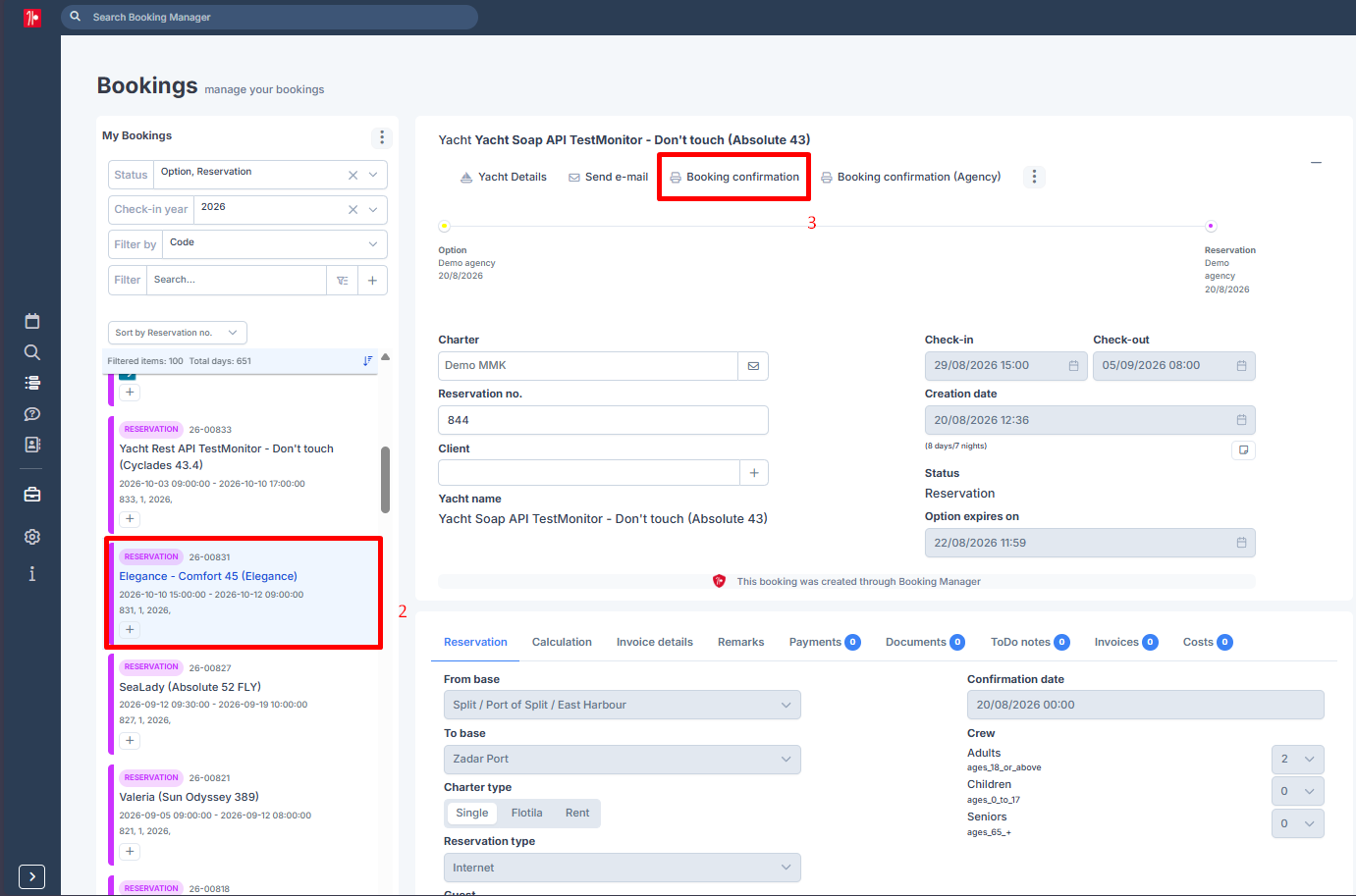Add a new filter with plus button

(x=372, y=281)
